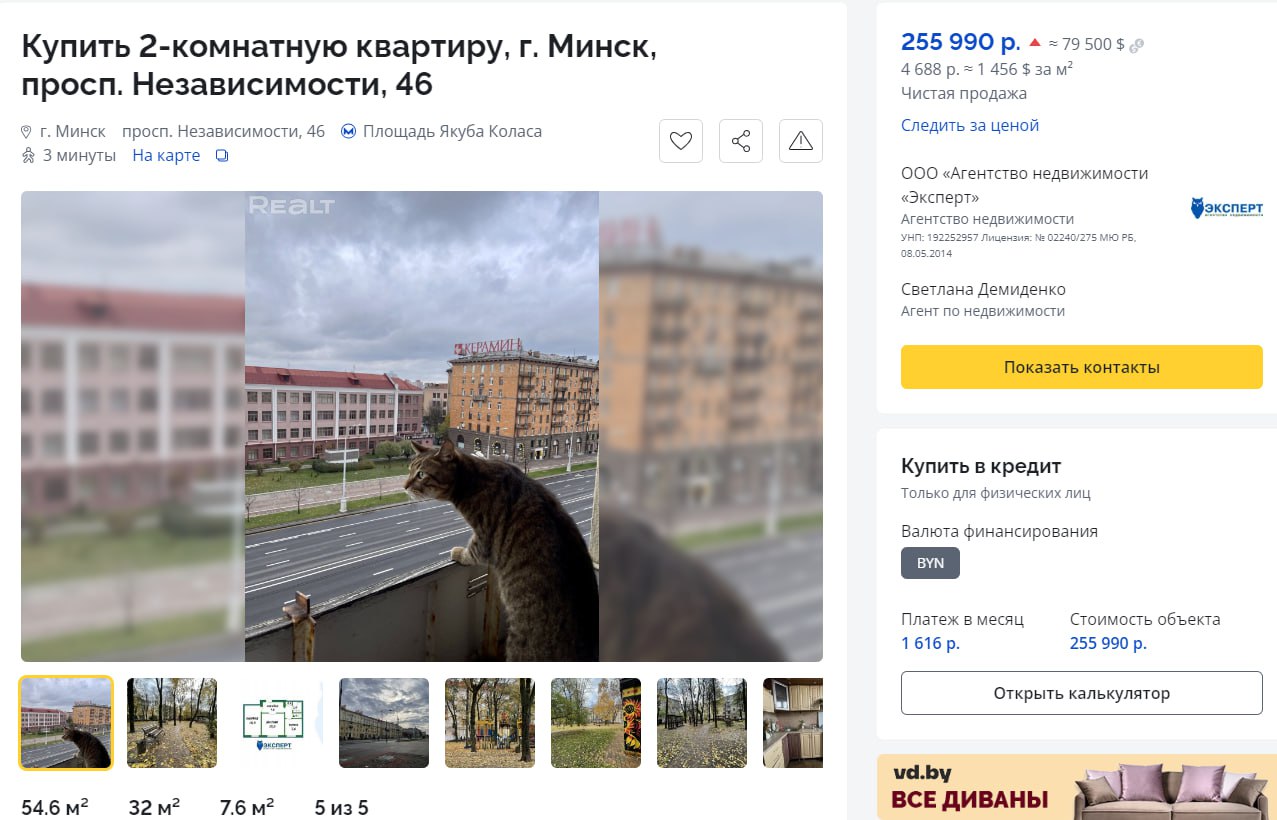Click the red price increase arrow
Viewport: 1277px width, 820px height.
[1035, 43]
